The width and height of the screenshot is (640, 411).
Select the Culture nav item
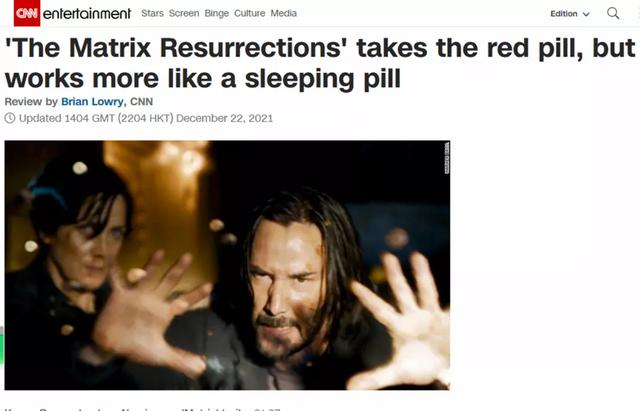tap(249, 13)
